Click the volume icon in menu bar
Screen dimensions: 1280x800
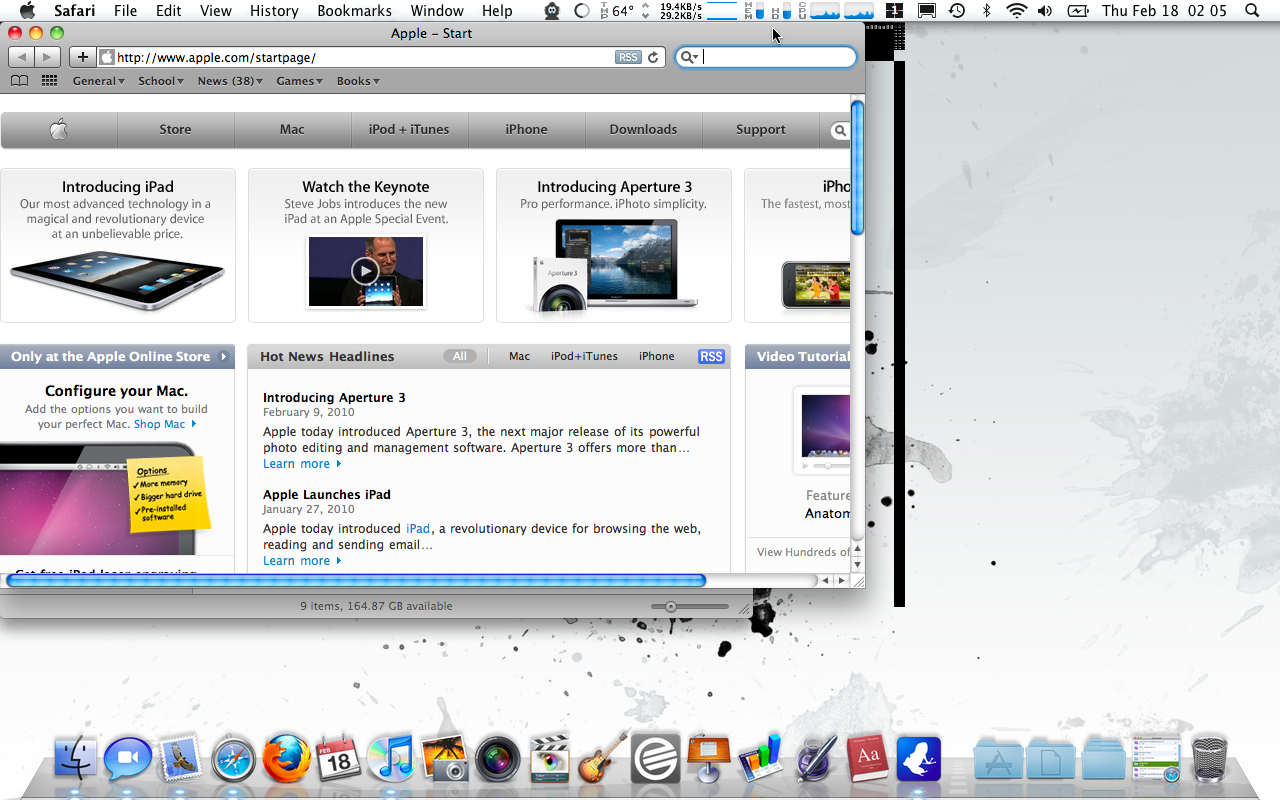point(1045,11)
